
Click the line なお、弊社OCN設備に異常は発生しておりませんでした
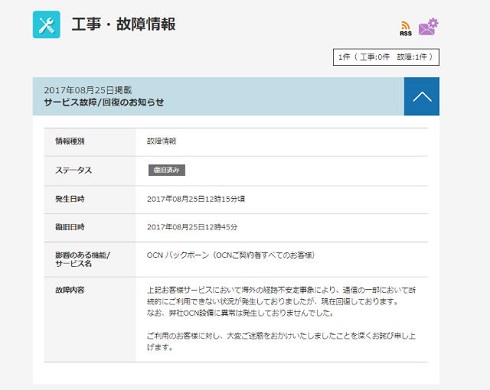[240, 313]
